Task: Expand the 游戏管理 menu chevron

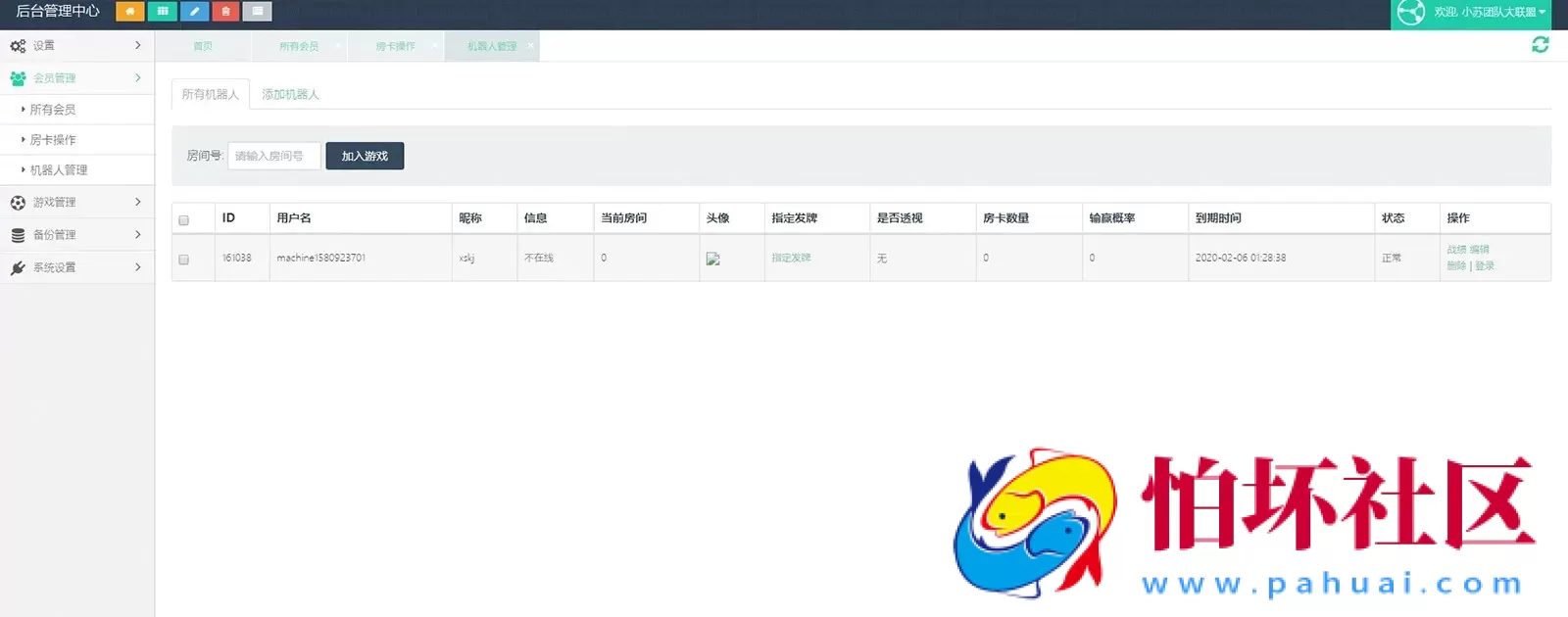Action: 137,202
